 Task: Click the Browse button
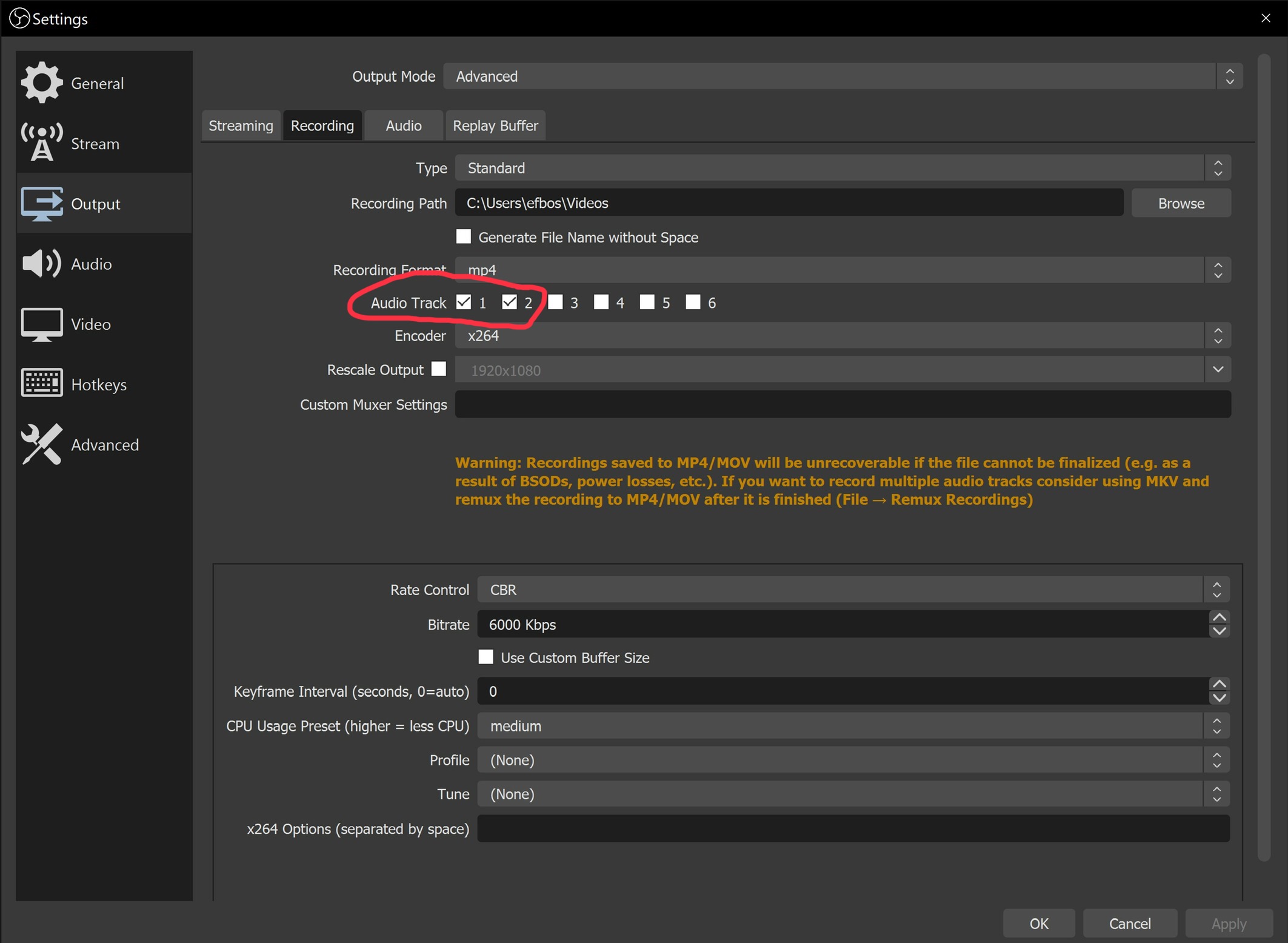point(1181,203)
